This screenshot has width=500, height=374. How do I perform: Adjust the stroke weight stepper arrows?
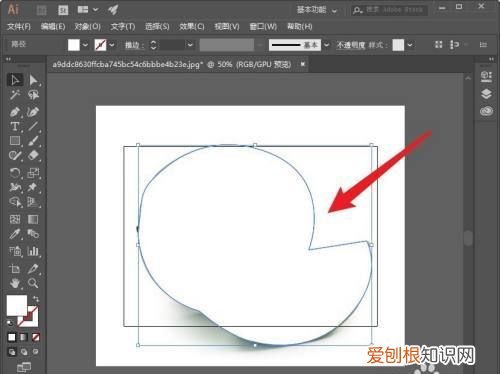(x=153, y=45)
